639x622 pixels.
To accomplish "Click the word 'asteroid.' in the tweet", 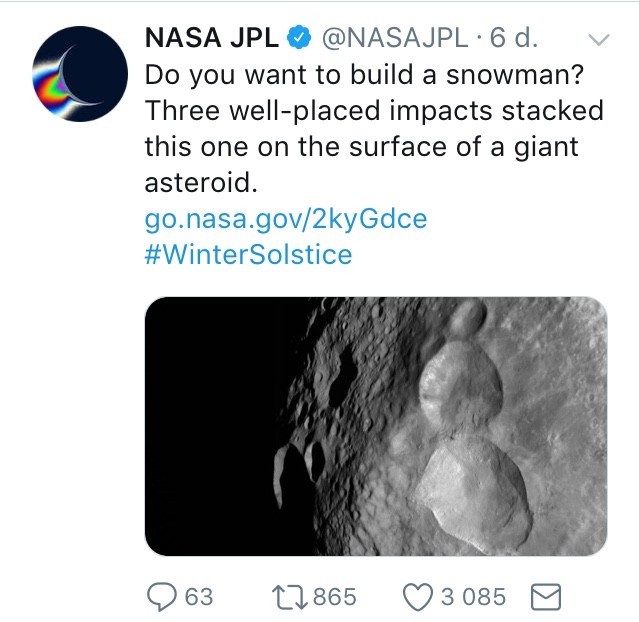I will coord(201,183).
